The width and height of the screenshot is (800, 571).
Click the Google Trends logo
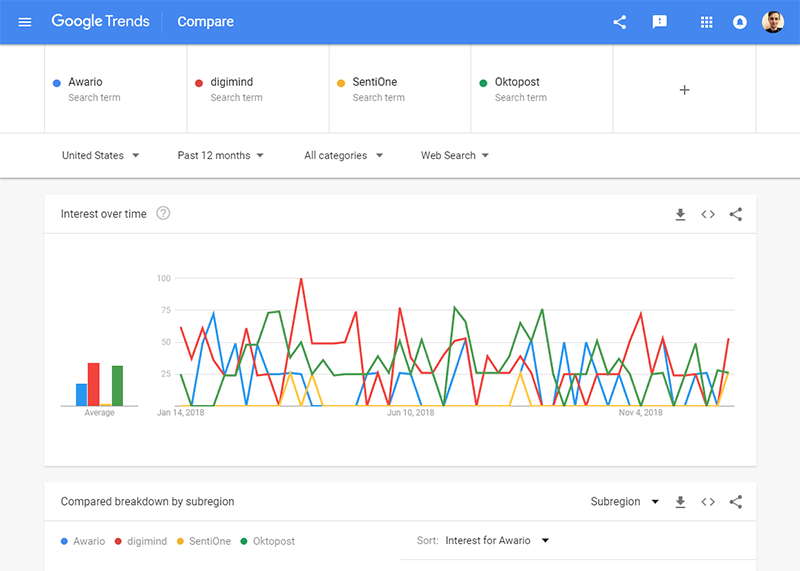101,21
